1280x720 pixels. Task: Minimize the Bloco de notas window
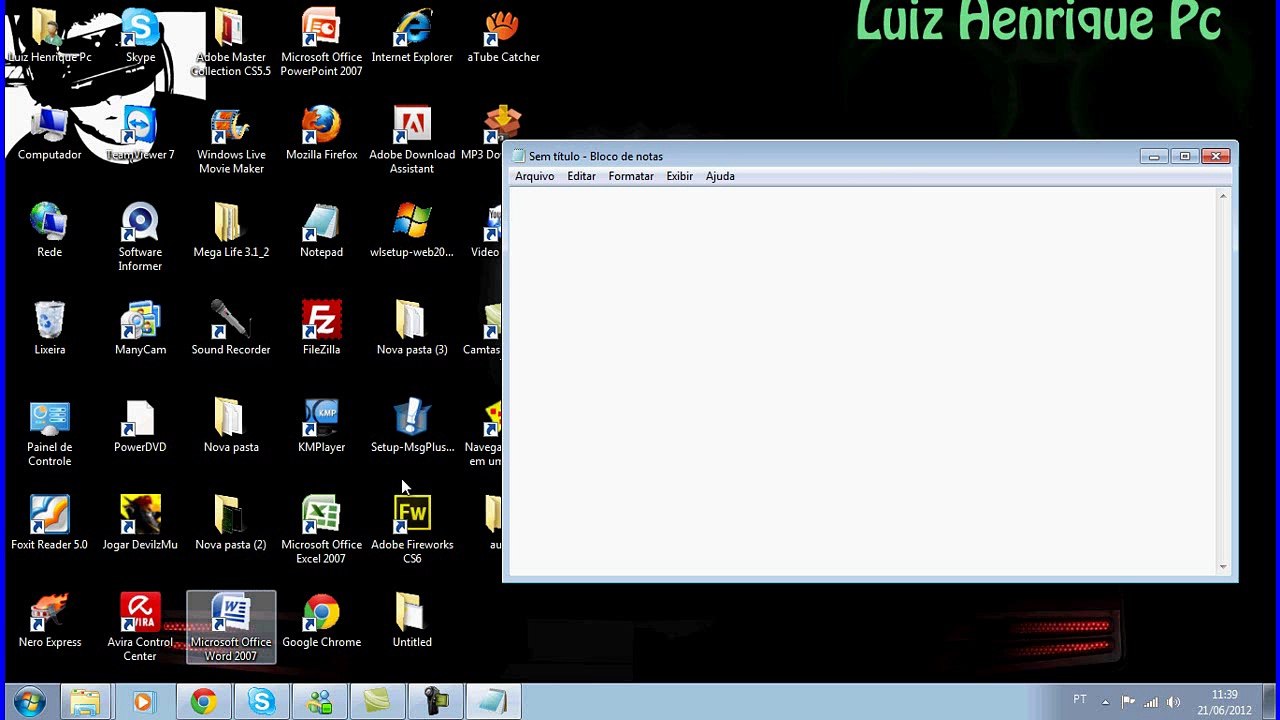pyautogui.click(x=1153, y=156)
